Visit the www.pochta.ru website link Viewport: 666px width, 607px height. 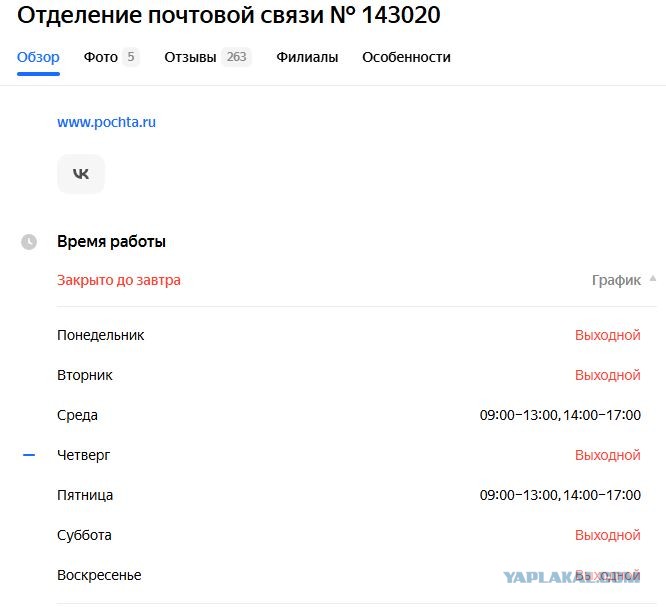[x=107, y=122]
